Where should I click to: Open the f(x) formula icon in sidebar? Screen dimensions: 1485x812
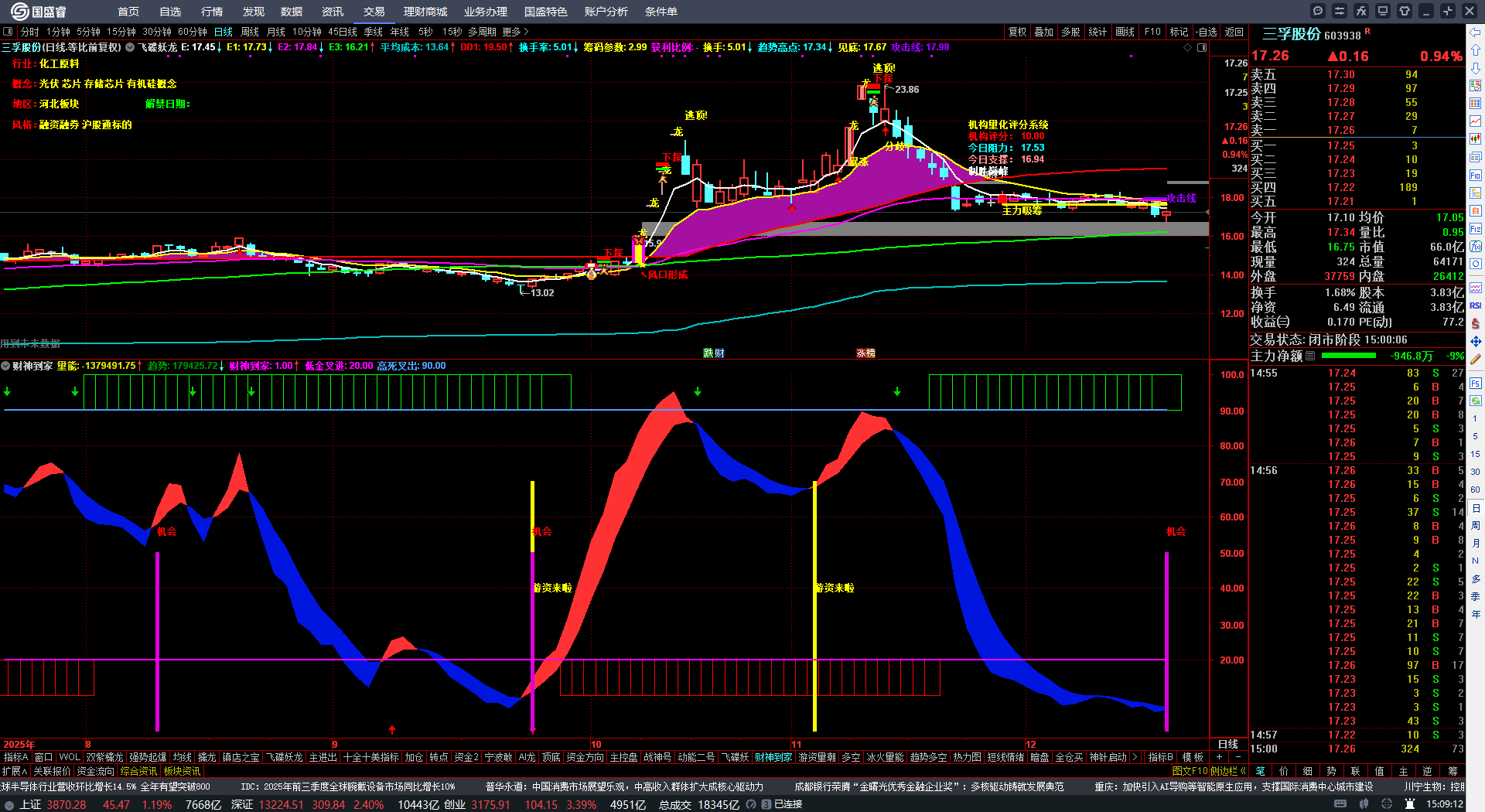point(1476,247)
